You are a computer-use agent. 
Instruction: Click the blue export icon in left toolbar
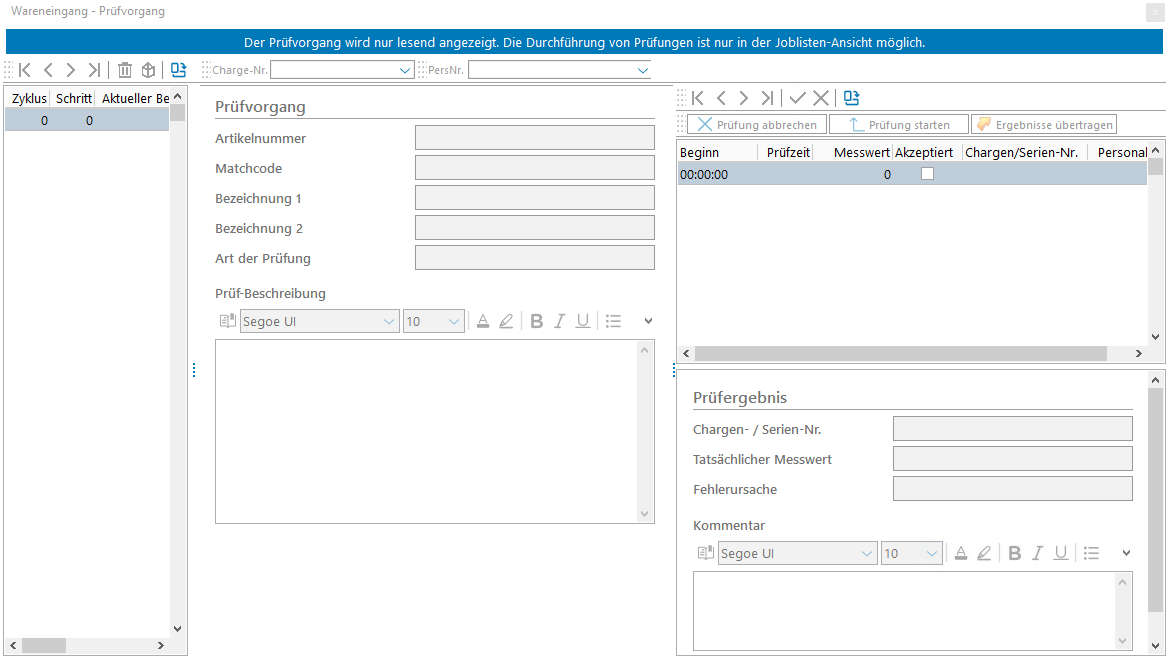pyautogui.click(x=178, y=70)
